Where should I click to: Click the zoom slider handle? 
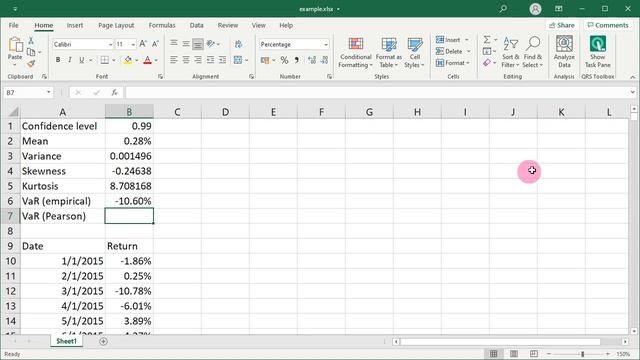click(x=582, y=354)
